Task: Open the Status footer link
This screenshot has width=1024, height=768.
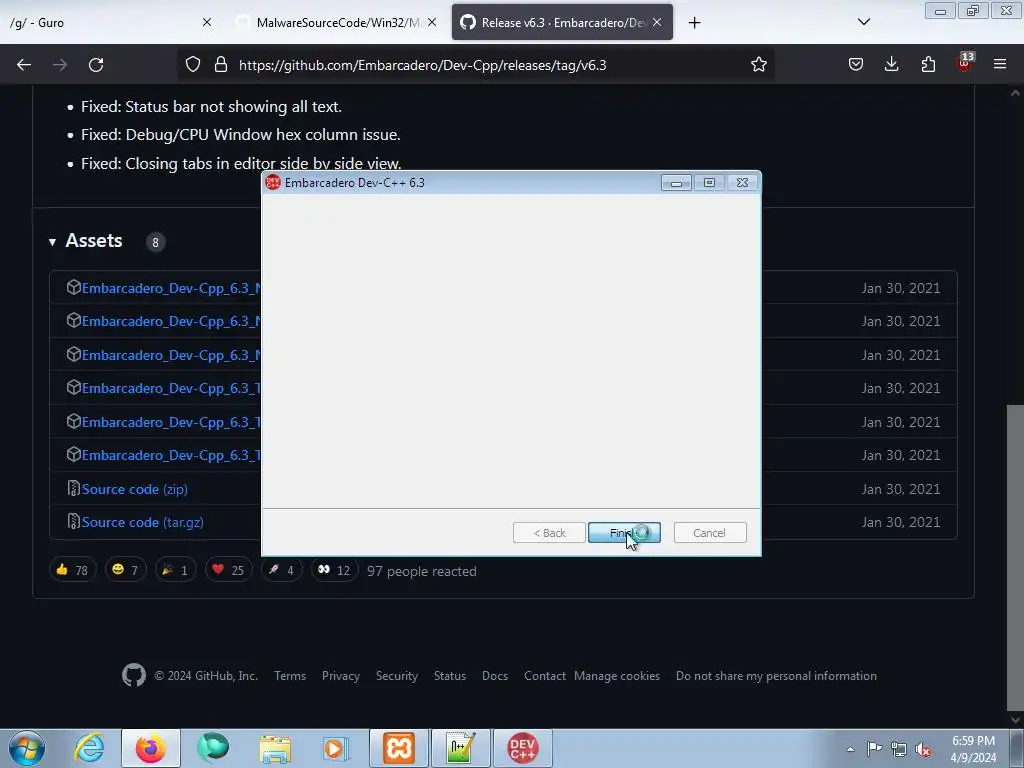Action: [x=450, y=676]
